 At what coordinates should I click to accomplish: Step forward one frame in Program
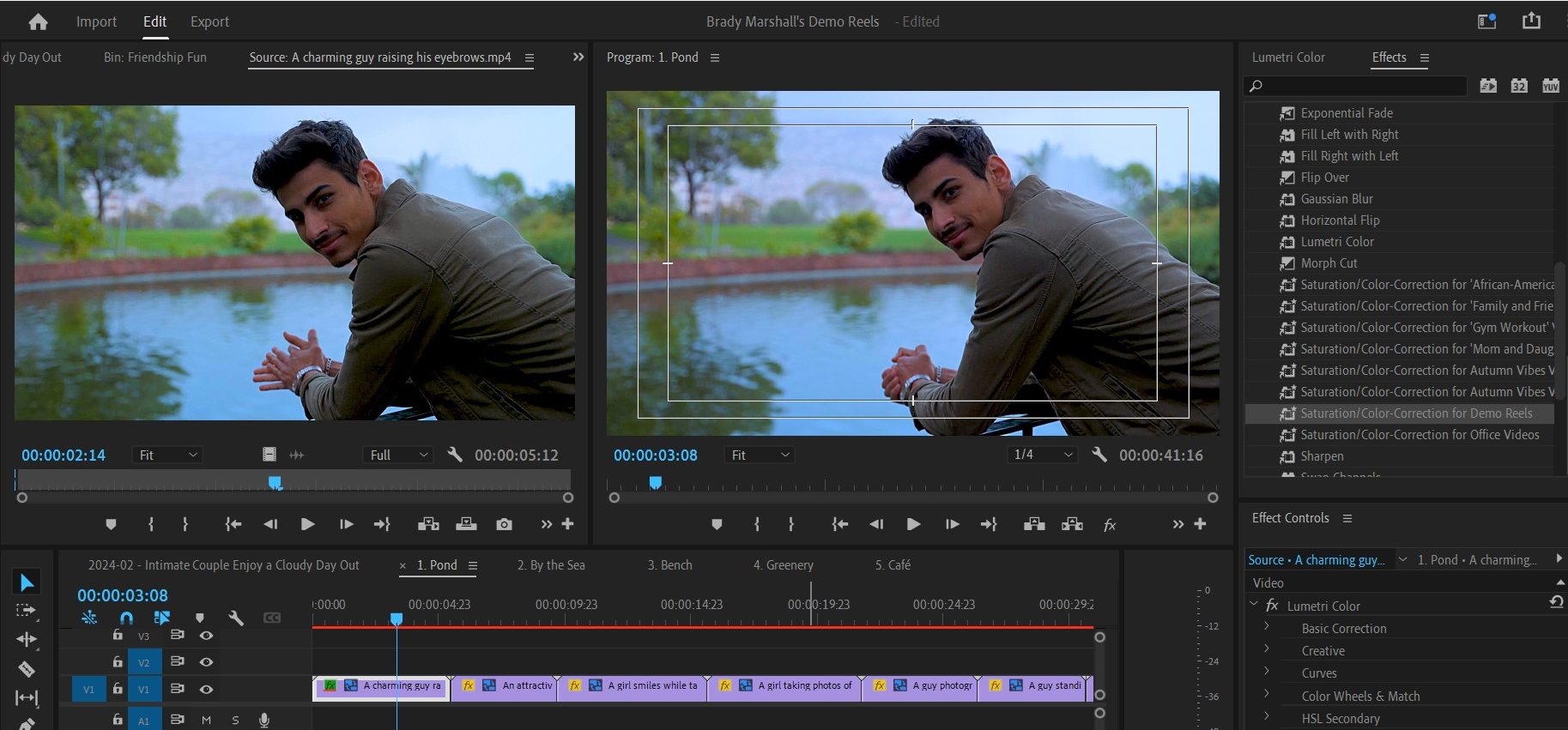point(952,524)
